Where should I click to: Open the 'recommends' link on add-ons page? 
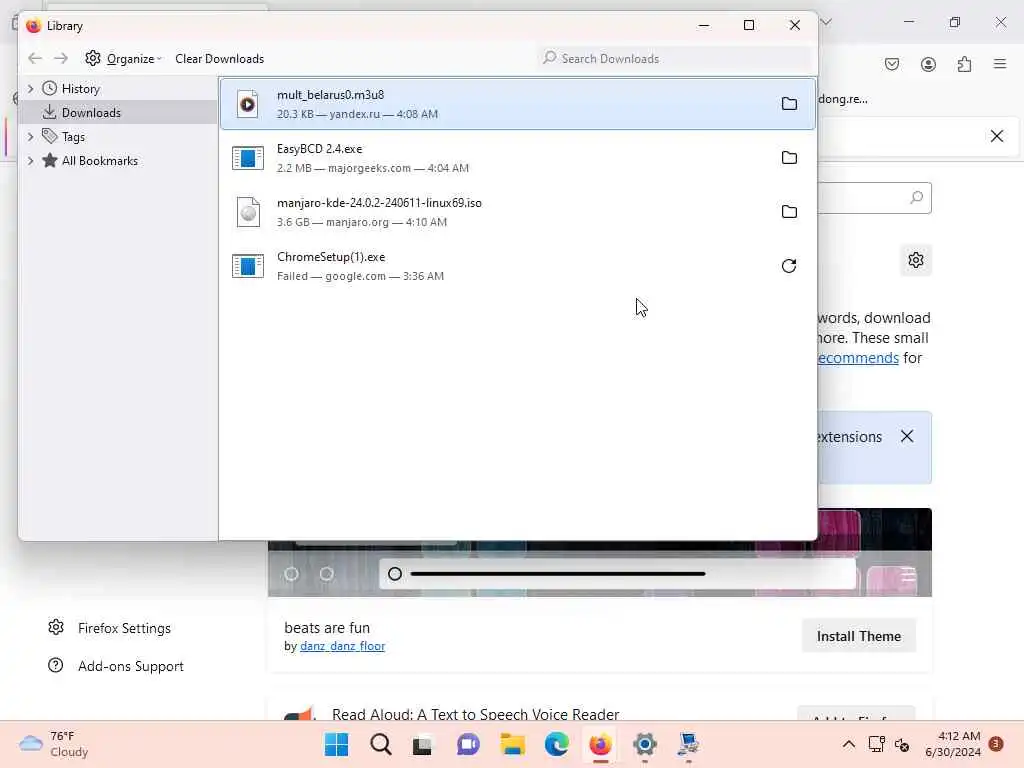click(858, 358)
